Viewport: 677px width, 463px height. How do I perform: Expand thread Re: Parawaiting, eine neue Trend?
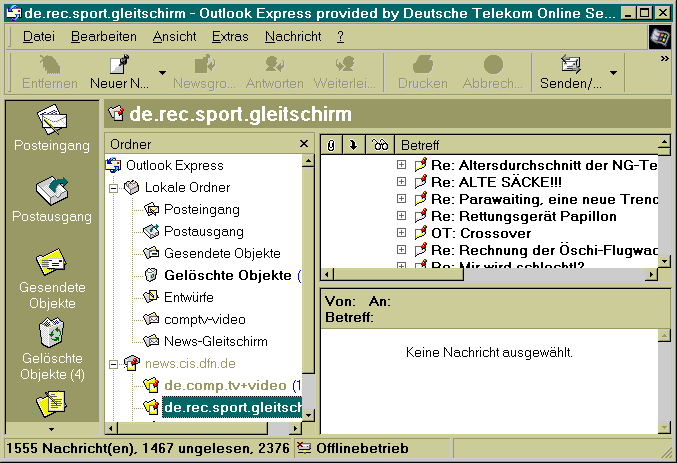pyautogui.click(x=401, y=199)
